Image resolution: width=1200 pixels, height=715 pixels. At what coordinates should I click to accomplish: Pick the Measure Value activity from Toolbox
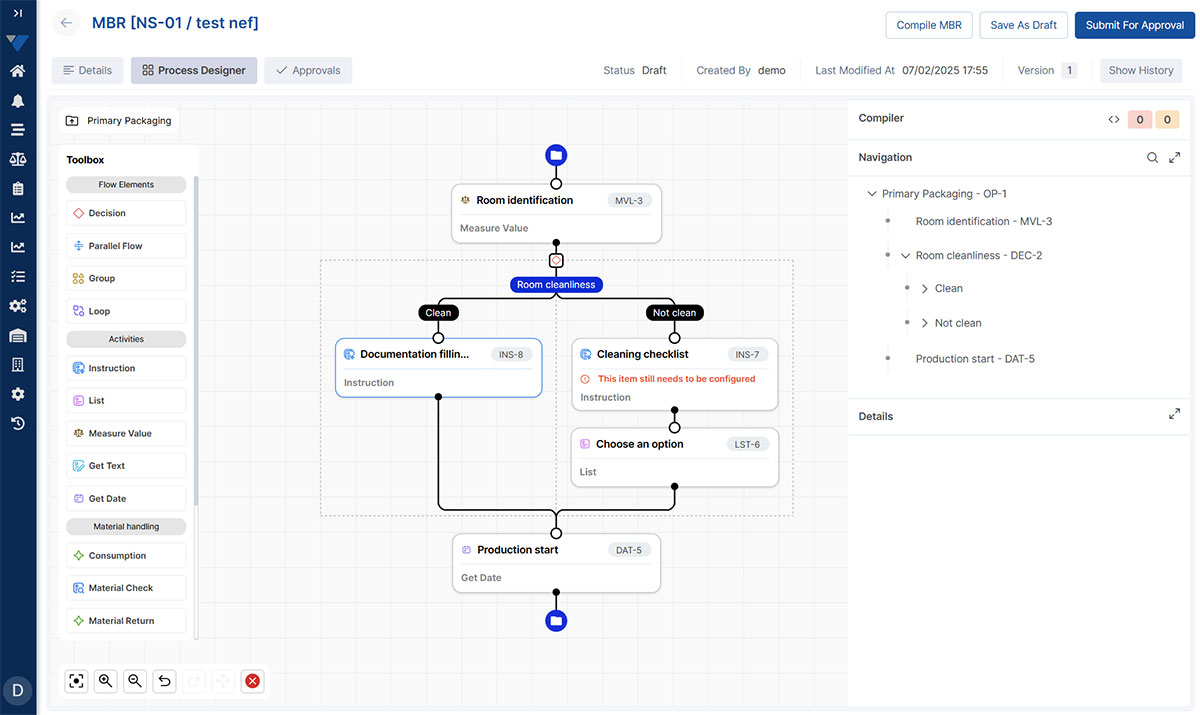[x=126, y=433]
